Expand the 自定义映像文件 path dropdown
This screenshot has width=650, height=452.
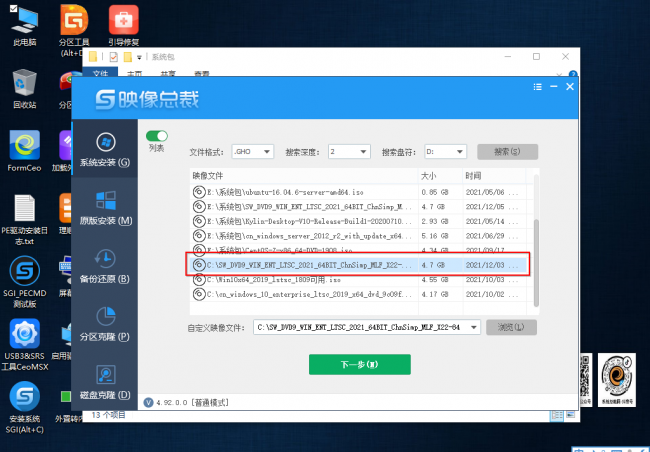click(473, 328)
